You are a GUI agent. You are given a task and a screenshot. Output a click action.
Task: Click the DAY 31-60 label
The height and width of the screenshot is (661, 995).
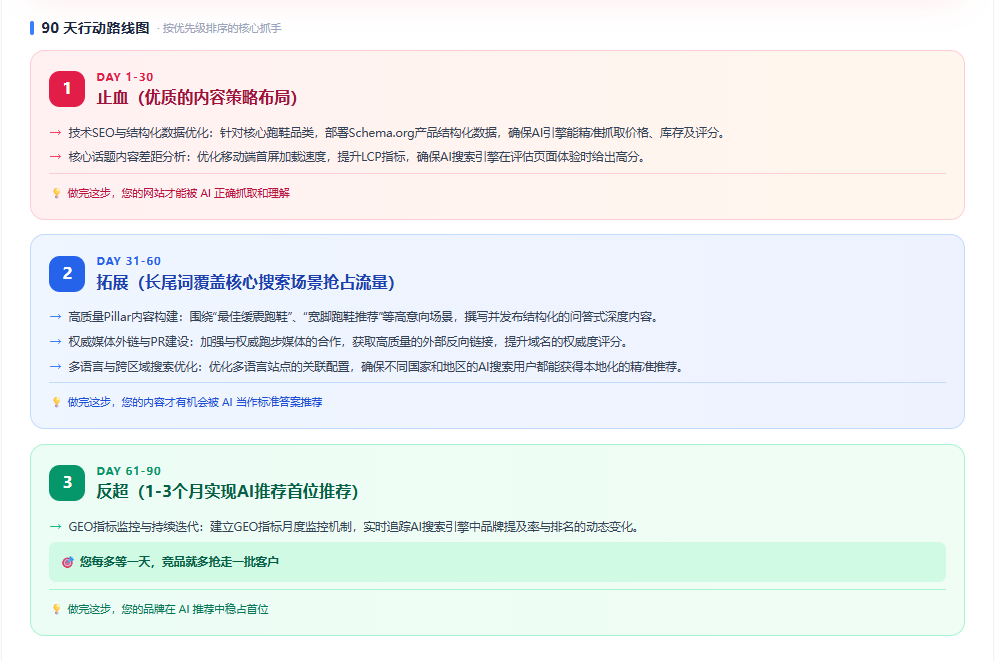(129, 261)
